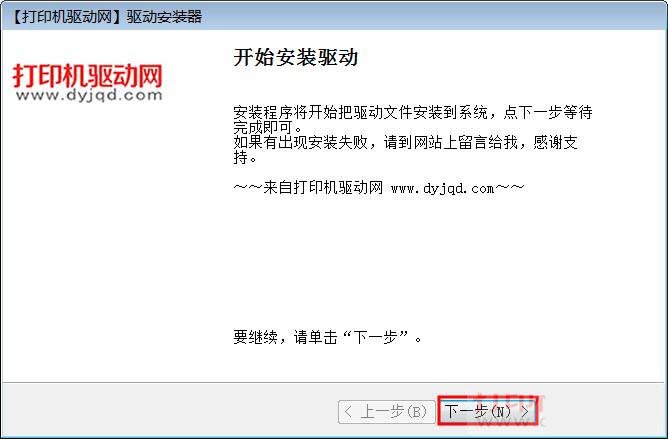This screenshot has width=668, height=439.
Task: Click the www.dyjqd.com URL under logo
Action: point(89,95)
